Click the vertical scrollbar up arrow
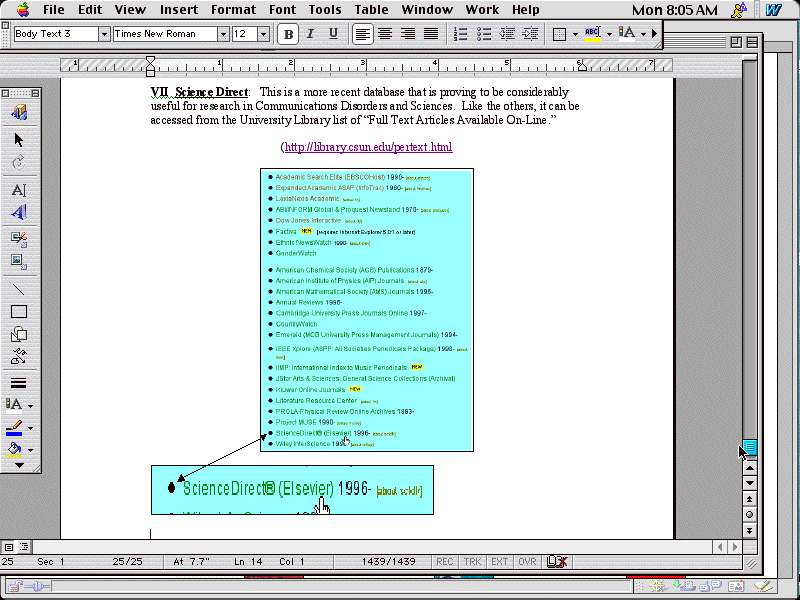Viewport: 800px width, 600px height. 749,468
